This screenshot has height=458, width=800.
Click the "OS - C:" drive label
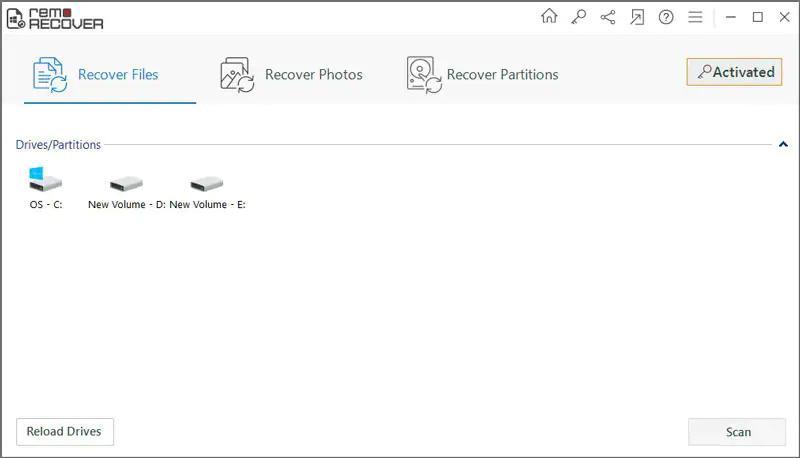click(x=46, y=205)
